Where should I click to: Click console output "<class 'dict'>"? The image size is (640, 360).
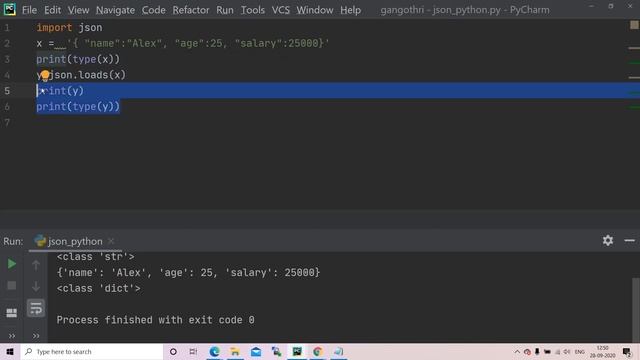coord(98,288)
